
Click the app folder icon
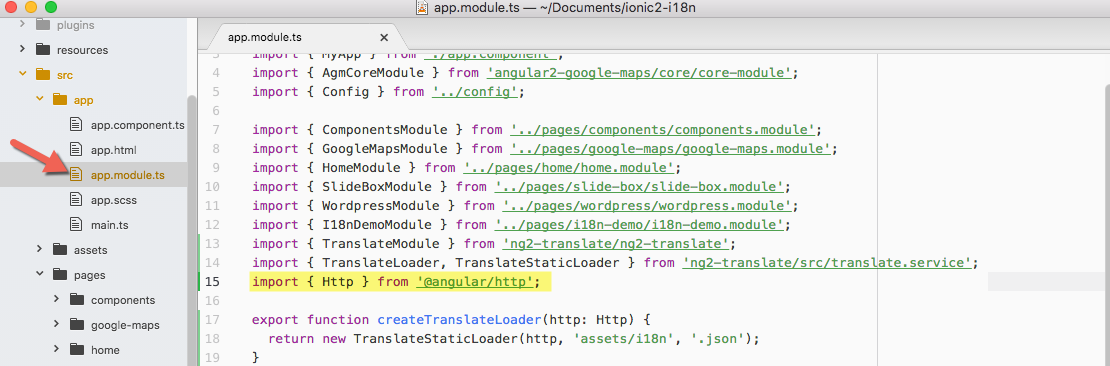point(60,100)
